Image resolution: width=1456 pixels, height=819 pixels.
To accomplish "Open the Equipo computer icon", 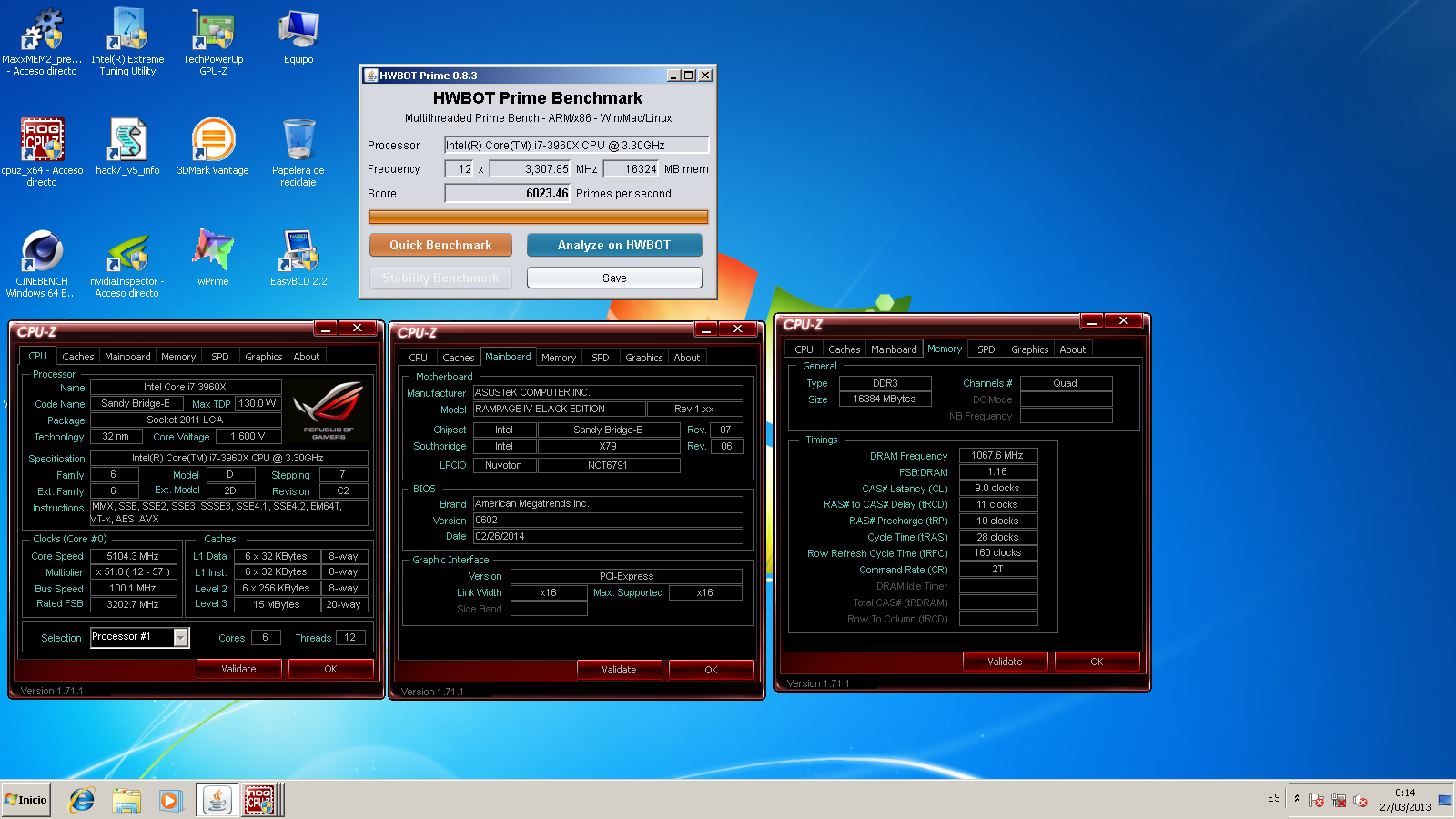I will coord(298,36).
